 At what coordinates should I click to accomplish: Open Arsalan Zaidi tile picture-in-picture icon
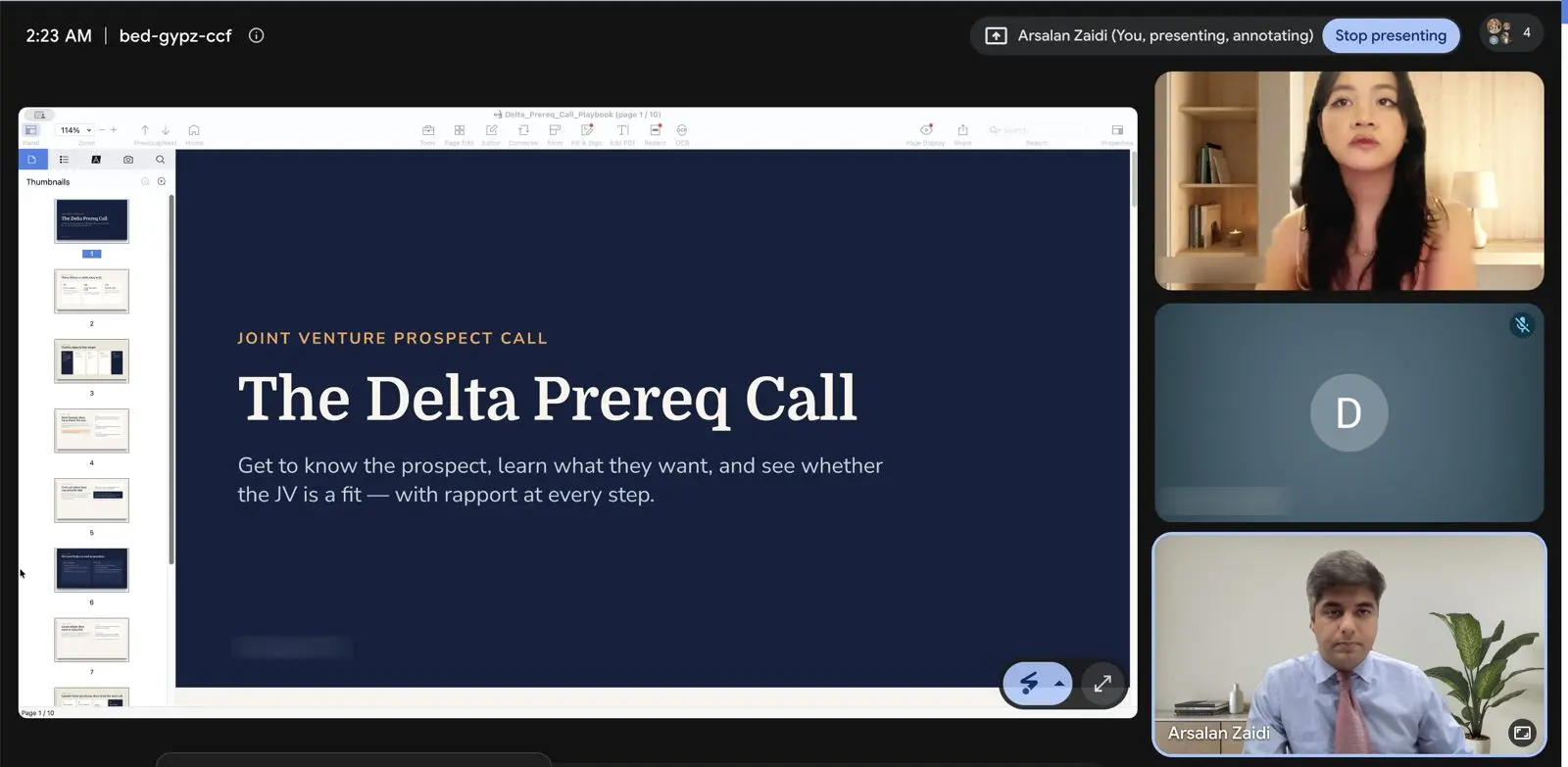click(x=1522, y=733)
